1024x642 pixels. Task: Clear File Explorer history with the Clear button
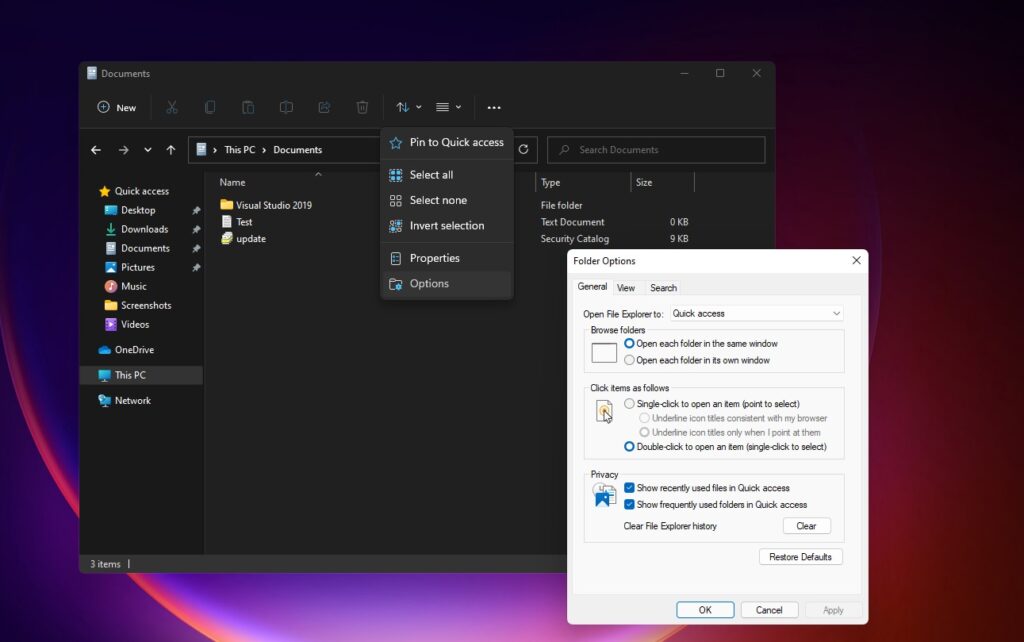(806, 525)
